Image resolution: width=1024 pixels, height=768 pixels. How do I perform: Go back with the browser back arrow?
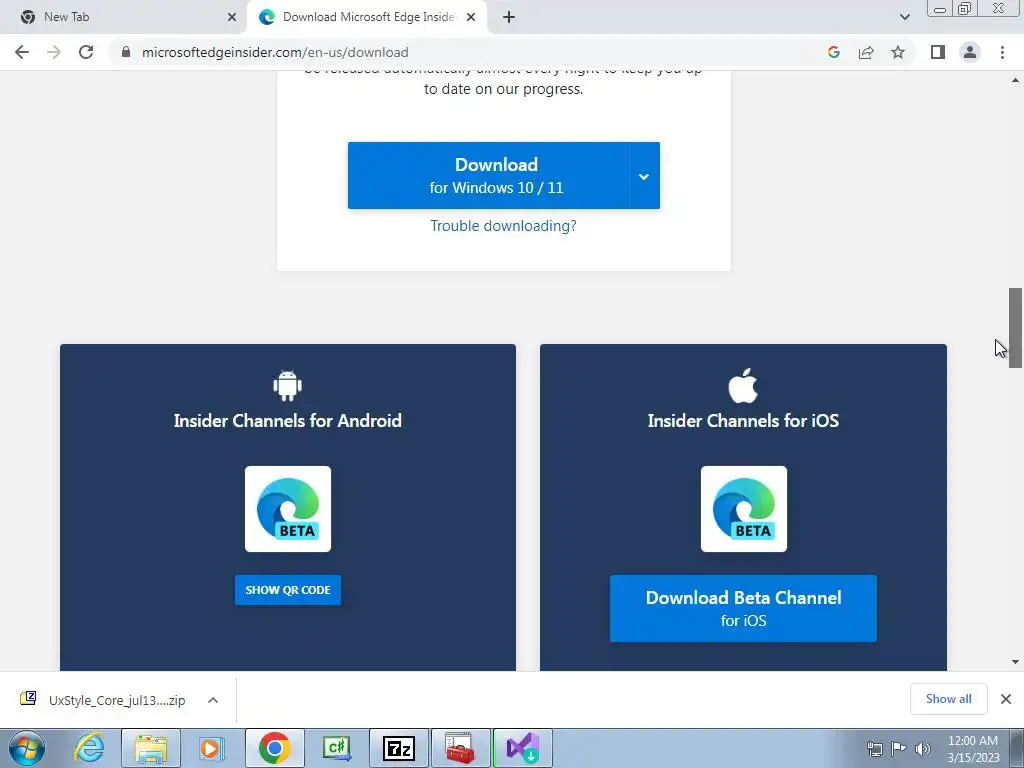[x=22, y=52]
